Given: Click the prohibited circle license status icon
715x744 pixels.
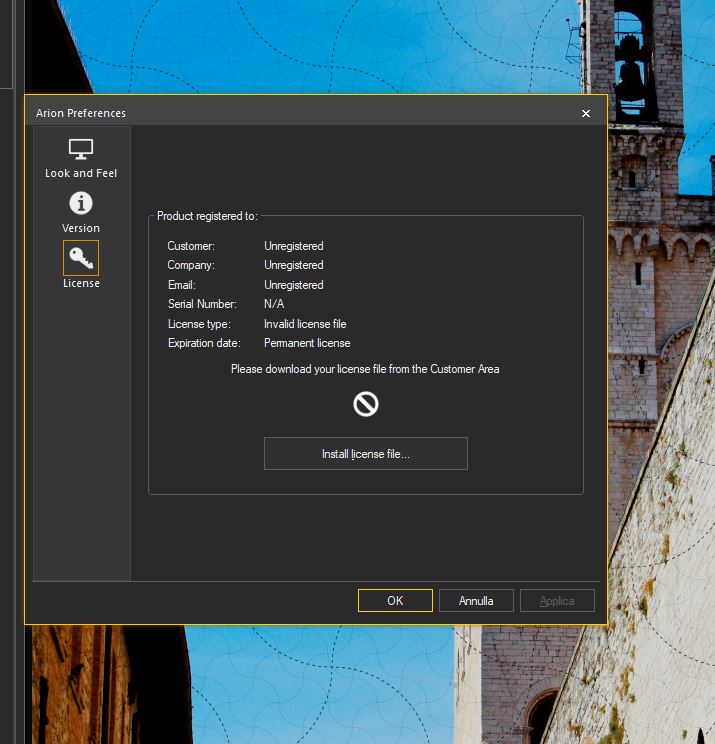Looking at the screenshot, I should point(366,404).
